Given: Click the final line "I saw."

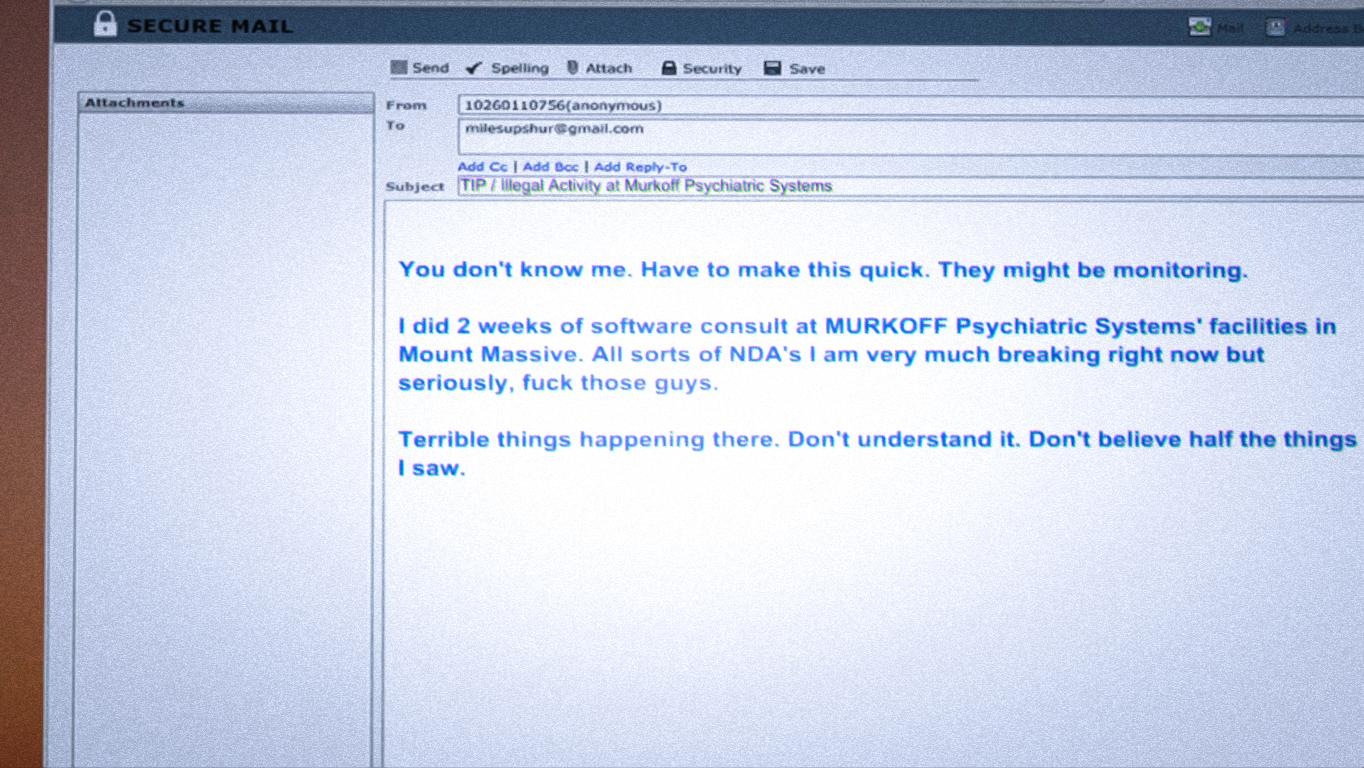Looking at the screenshot, I should point(431,468).
